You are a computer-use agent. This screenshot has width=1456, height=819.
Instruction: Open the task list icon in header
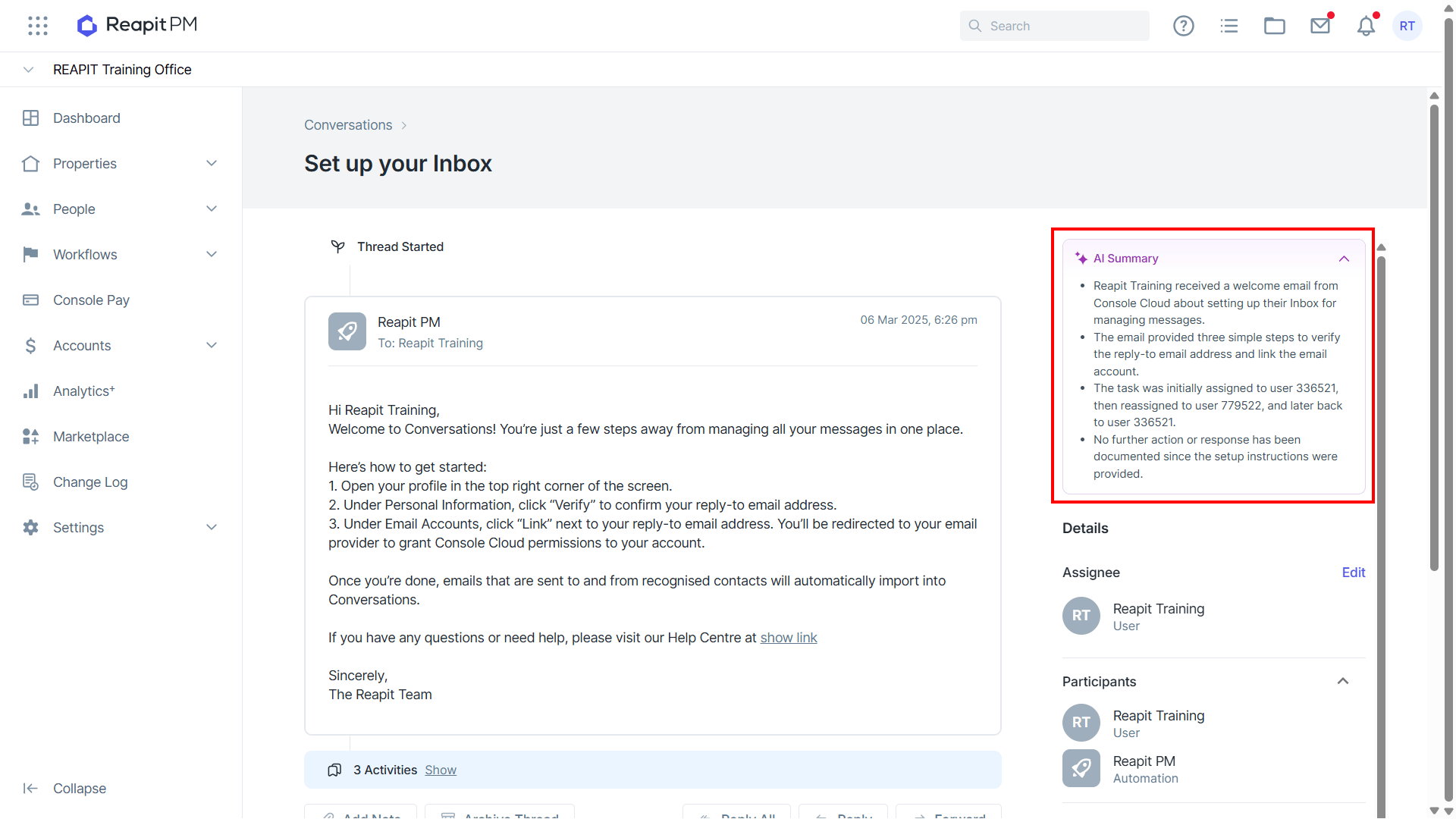pyautogui.click(x=1229, y=26)
